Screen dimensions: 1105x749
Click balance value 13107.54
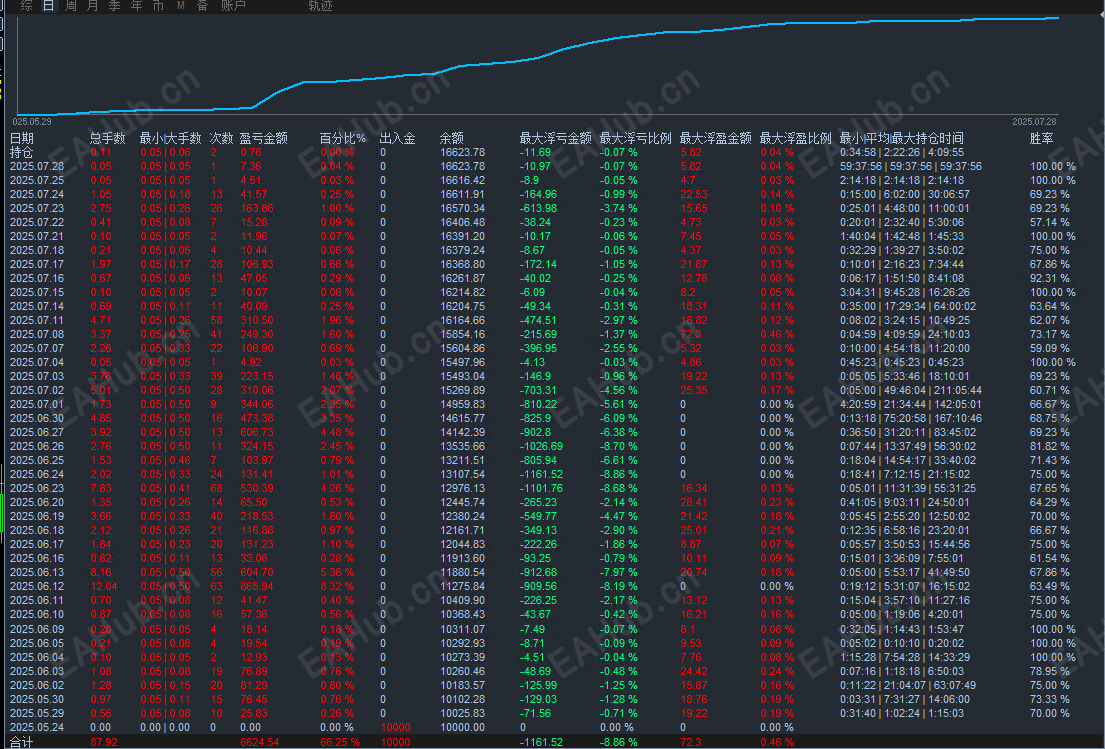click(462, 474)
